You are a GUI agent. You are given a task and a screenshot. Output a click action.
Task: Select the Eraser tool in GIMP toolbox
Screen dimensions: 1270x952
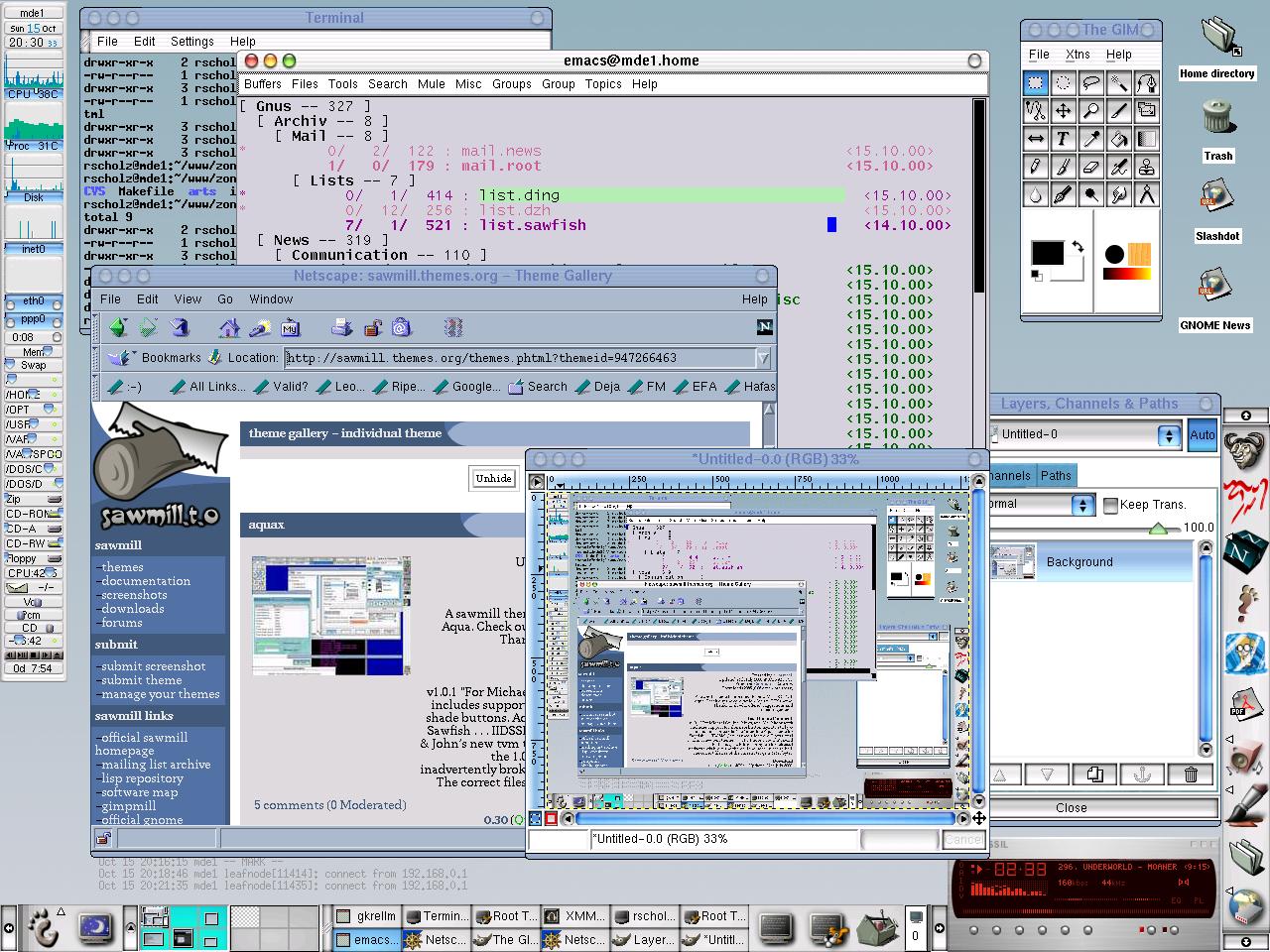coord(1090,167)
